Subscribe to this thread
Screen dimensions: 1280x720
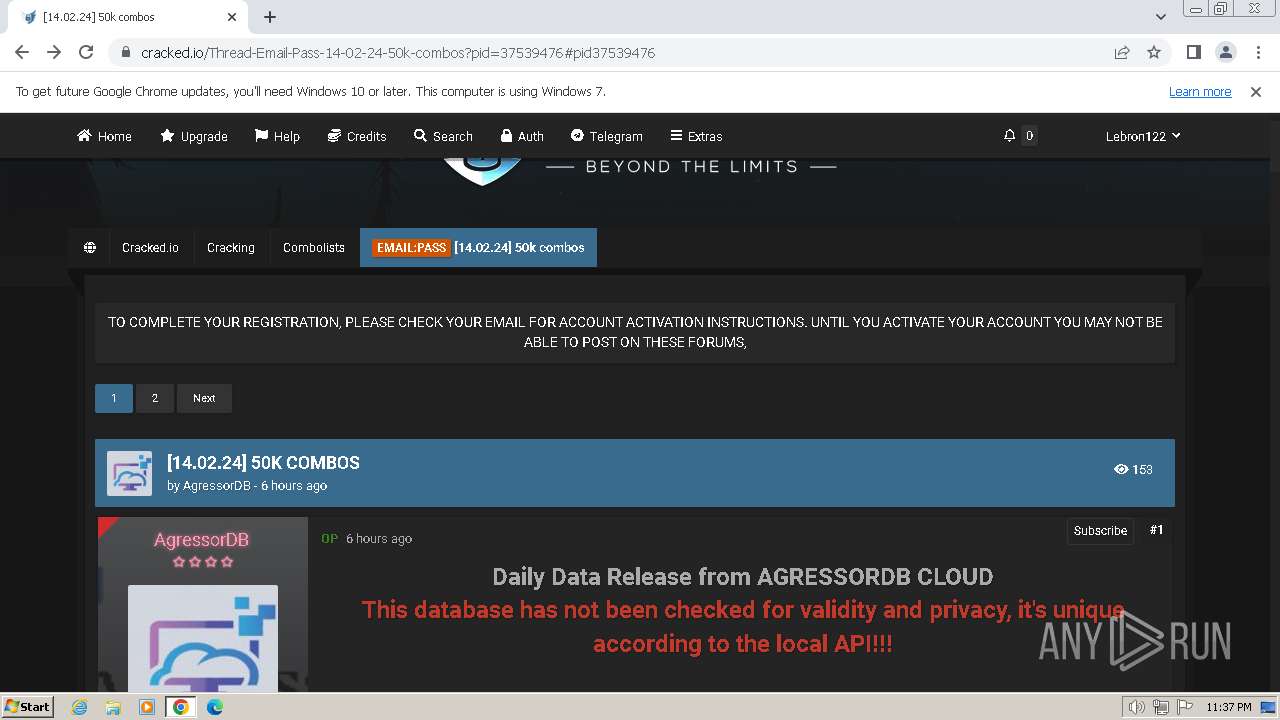point(1100,531)
